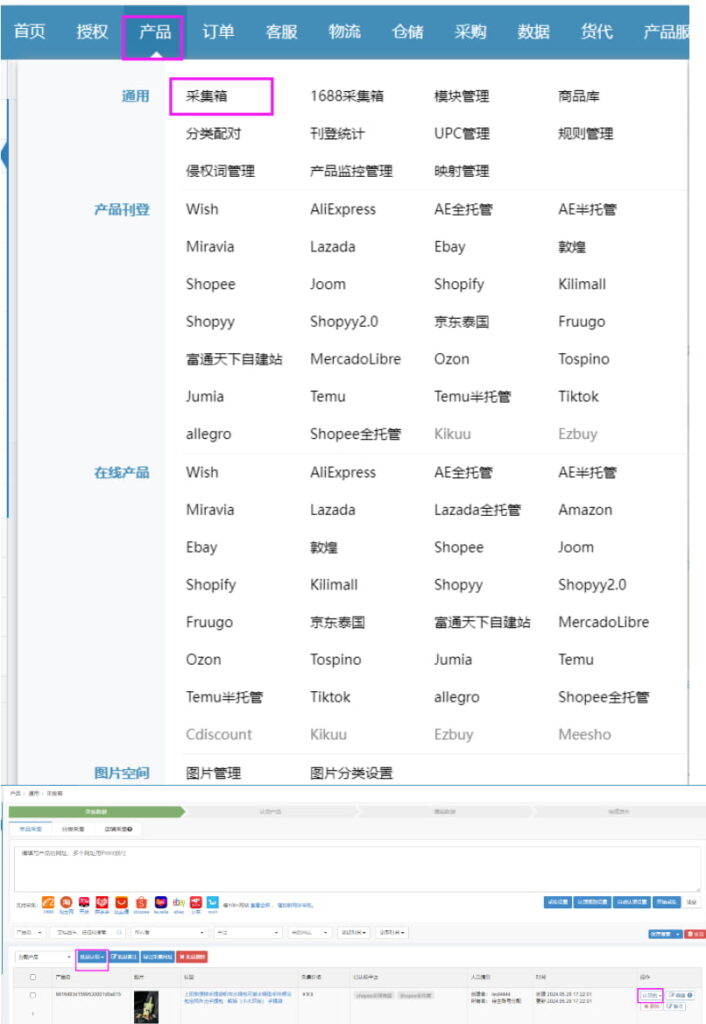
Task: Click the Shopee shopping-bag icon
Action: pos(141,903)
